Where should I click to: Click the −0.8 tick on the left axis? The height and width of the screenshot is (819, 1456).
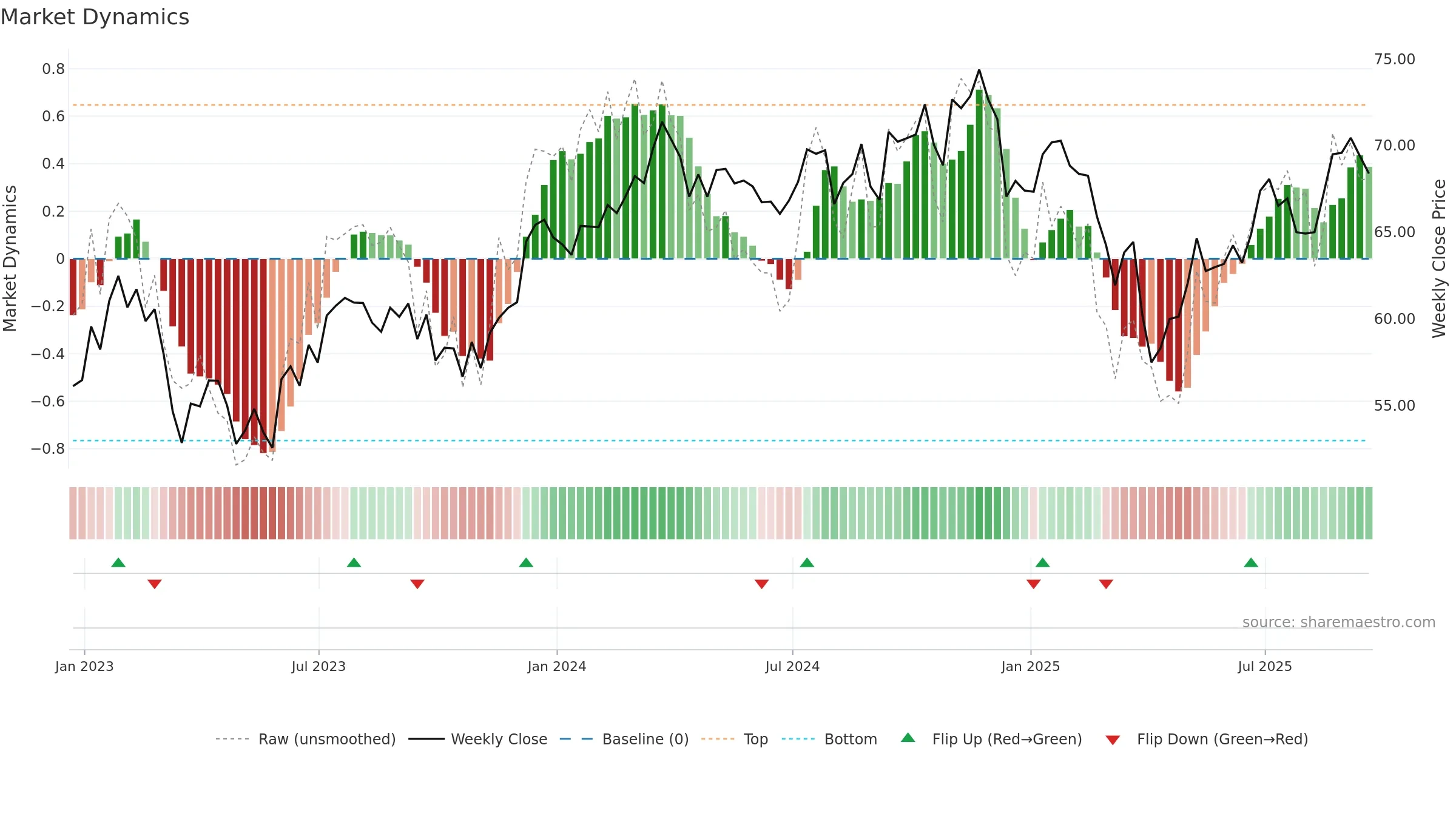click(x=48, y=449)
